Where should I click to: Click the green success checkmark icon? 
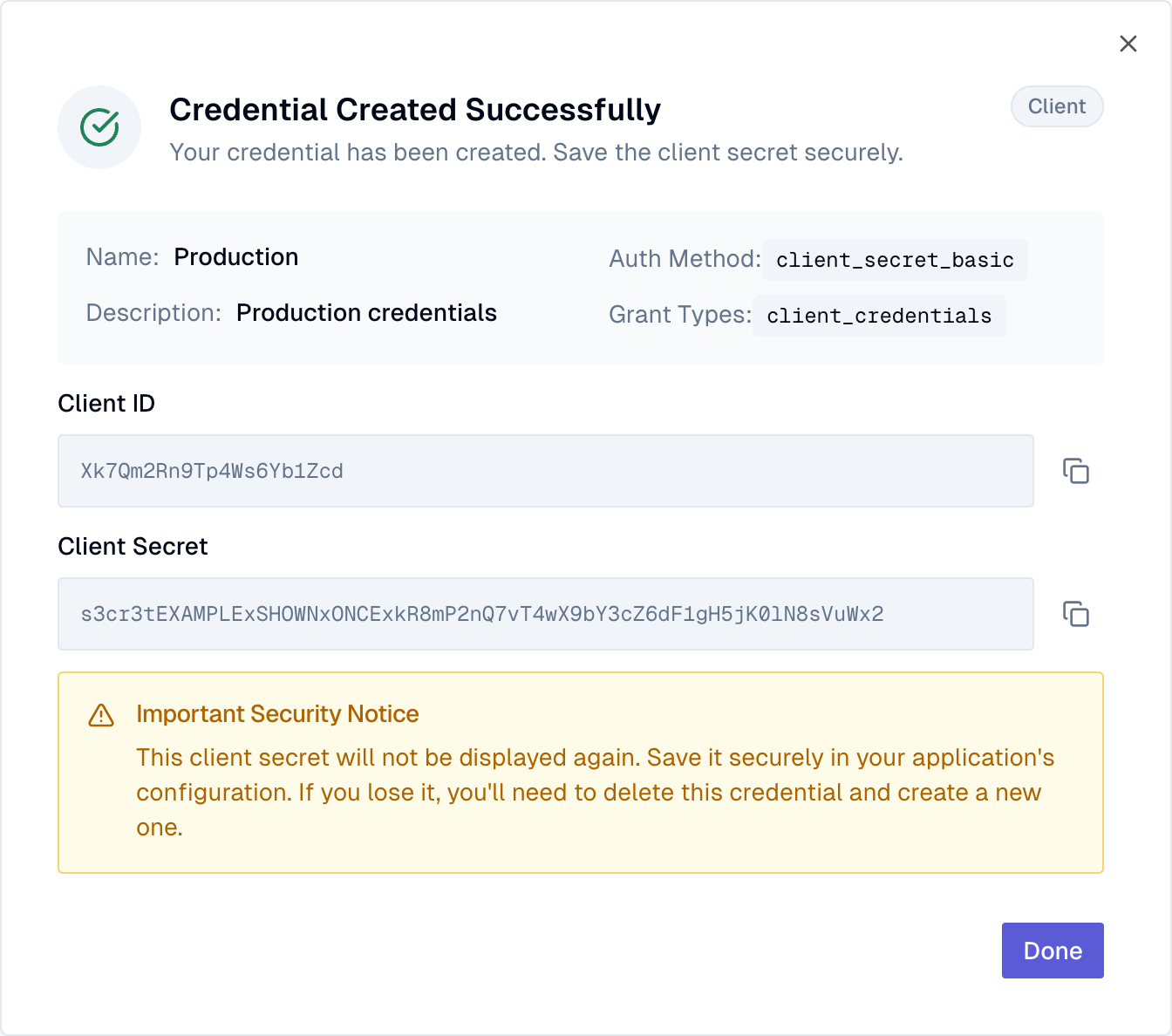(x=99, y=127)
